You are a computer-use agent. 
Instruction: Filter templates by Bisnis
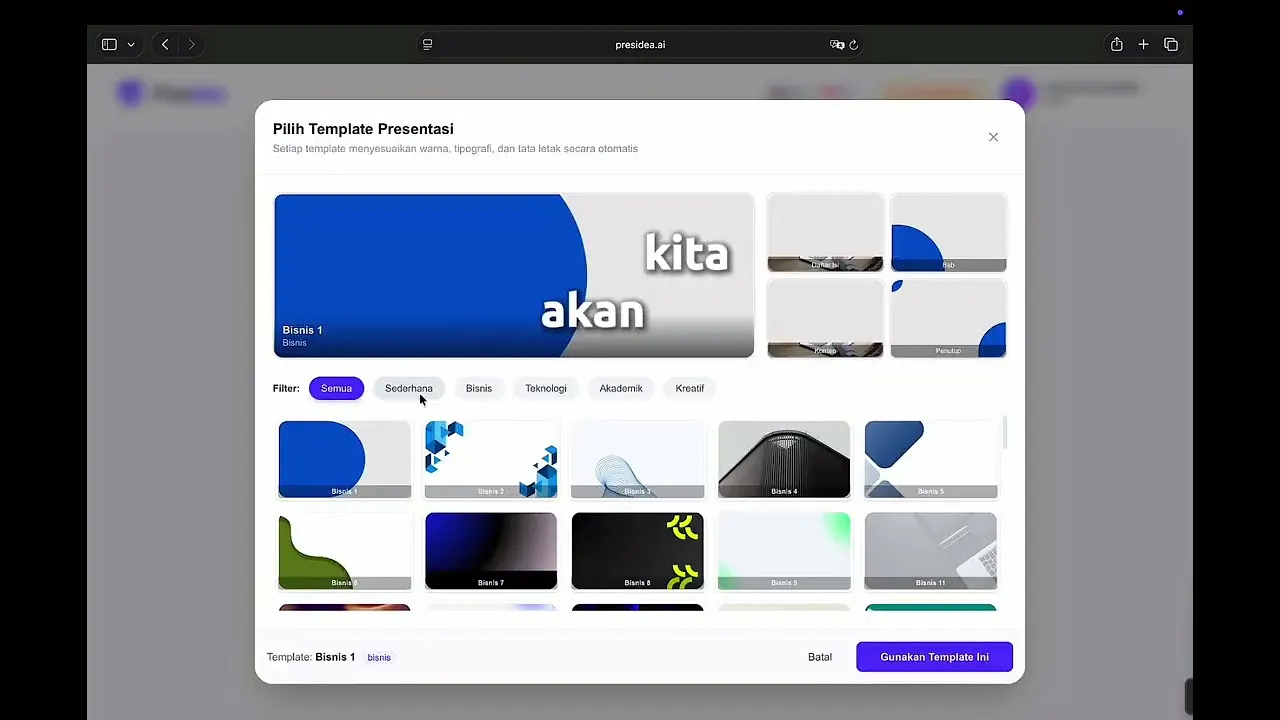click(479, 388)
